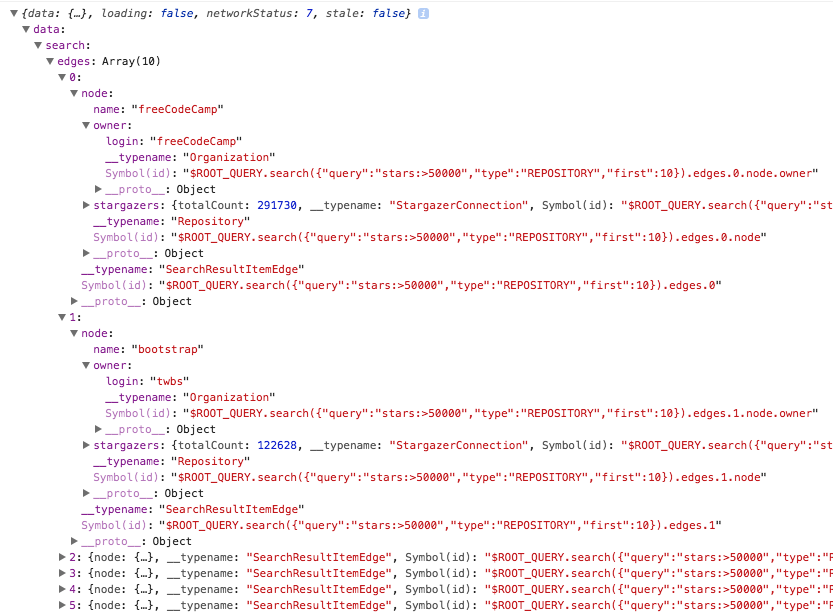Collapse the node object under edge 1
Image resolution: width=833 pixels, height=614 pixels.
click(74, 333)
